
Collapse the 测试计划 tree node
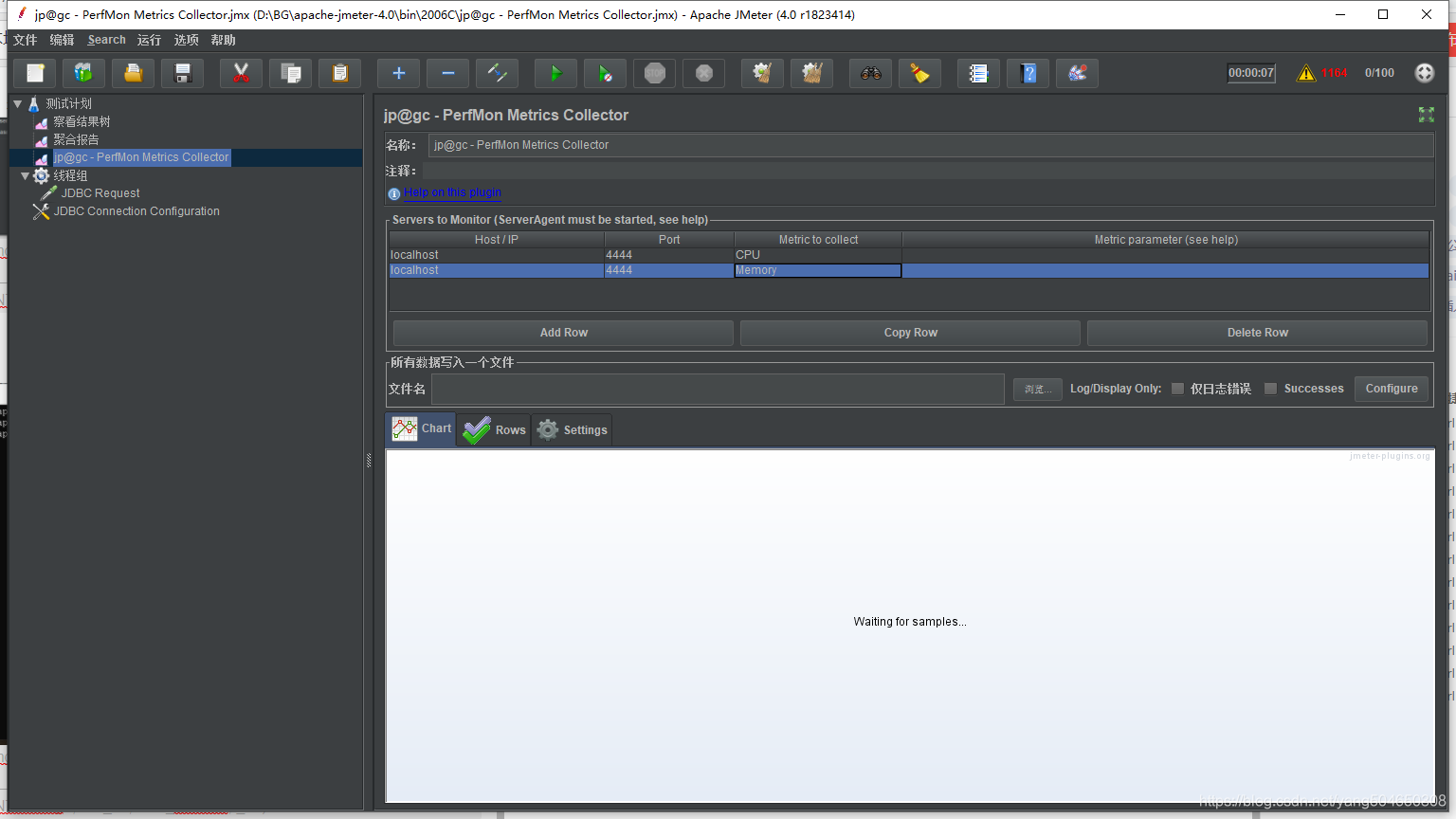17,103
